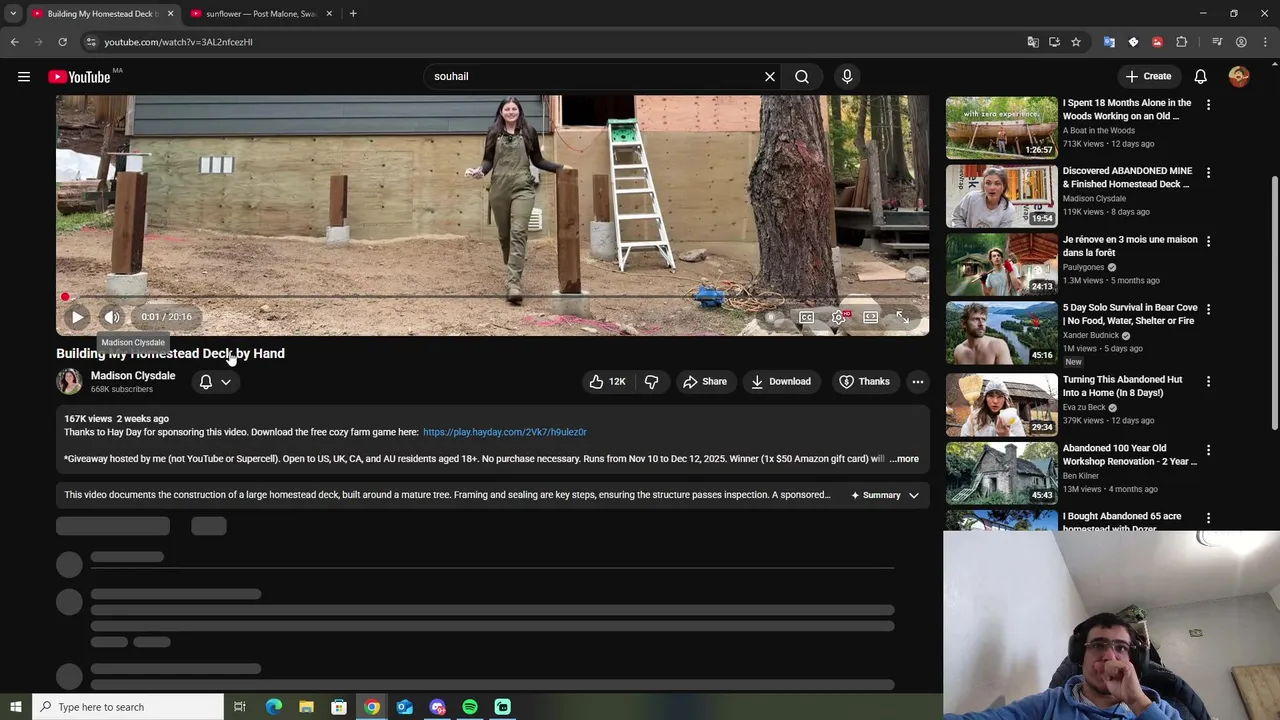Open more actions menu beside Thanks

(x=917, y=381)
